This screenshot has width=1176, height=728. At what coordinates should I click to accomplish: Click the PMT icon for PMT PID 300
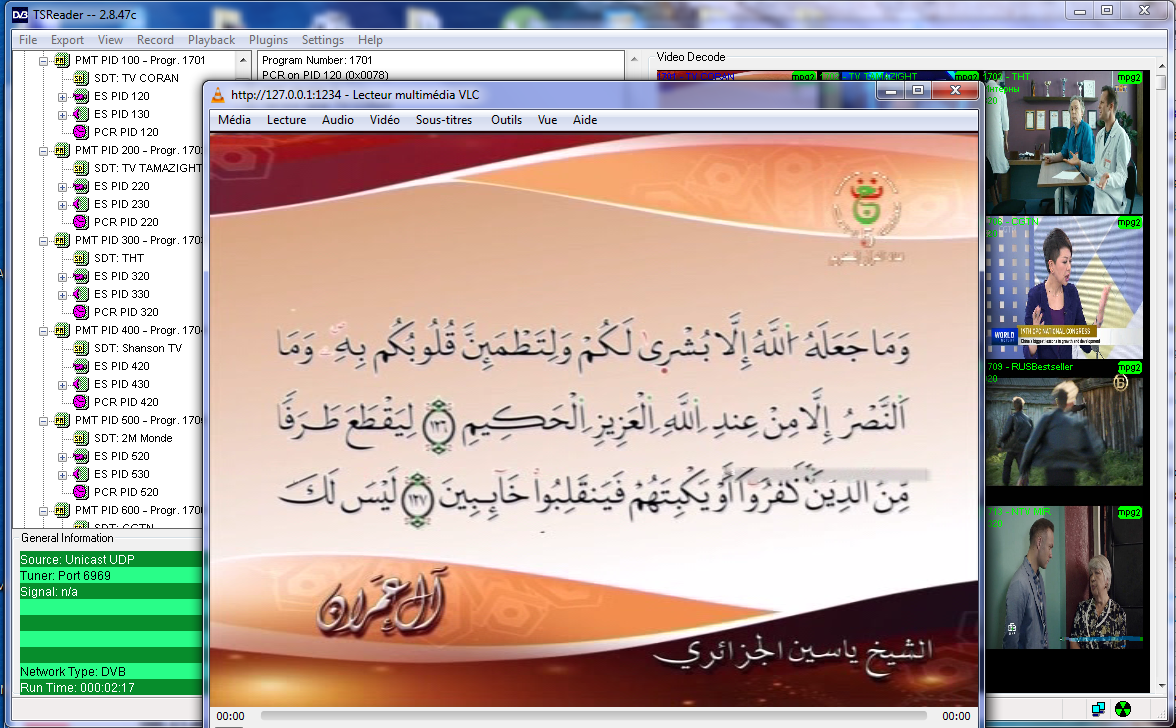pyautogui.click(x=61, y=240)
